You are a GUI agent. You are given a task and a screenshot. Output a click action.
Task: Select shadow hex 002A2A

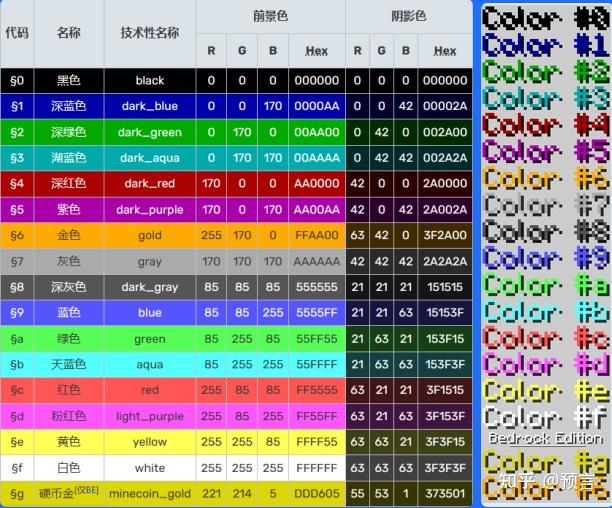click(x=445, y=158)
